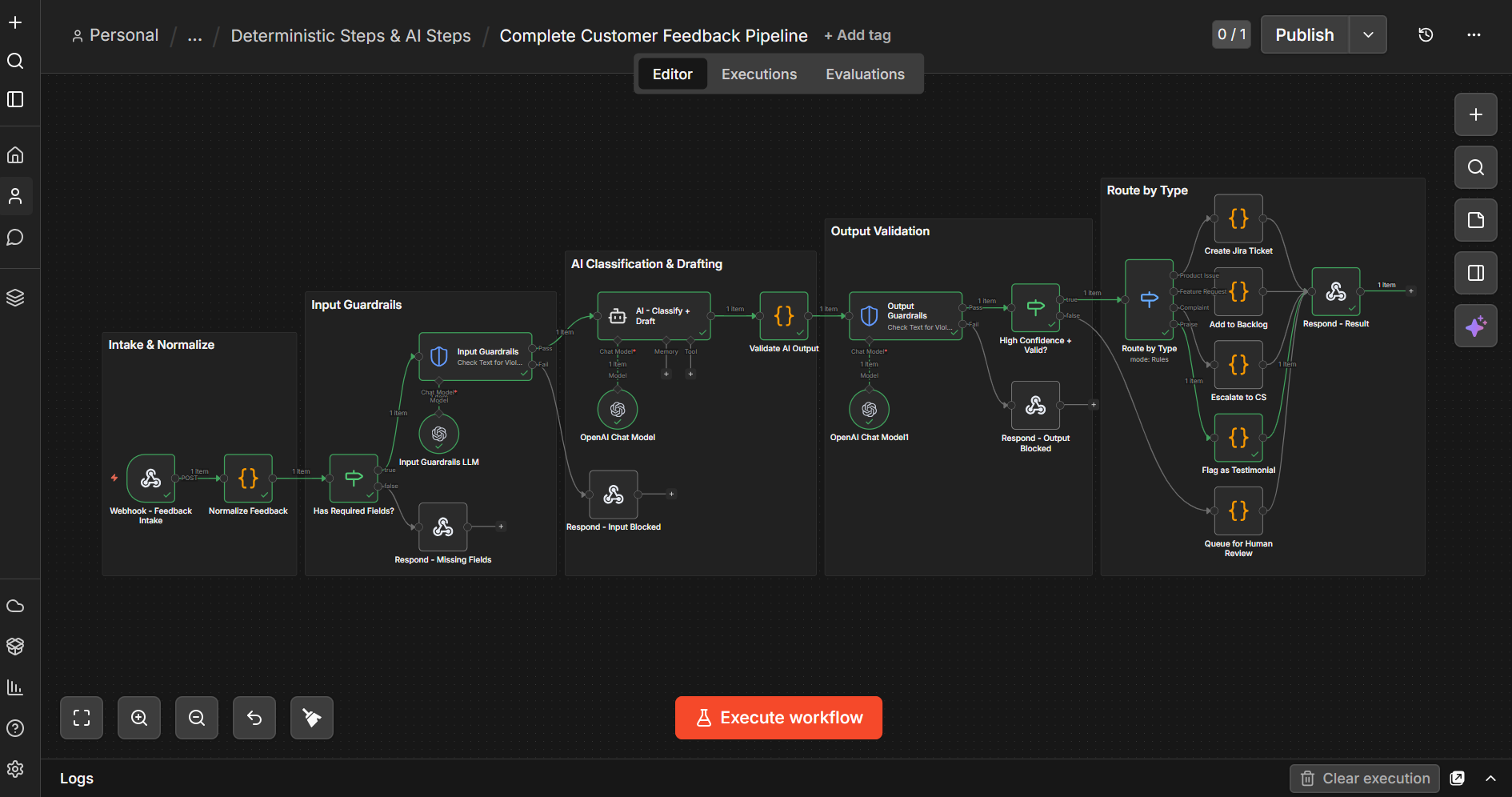
Task: Expand the Logs panel chevron
Action: (1491, 779)
